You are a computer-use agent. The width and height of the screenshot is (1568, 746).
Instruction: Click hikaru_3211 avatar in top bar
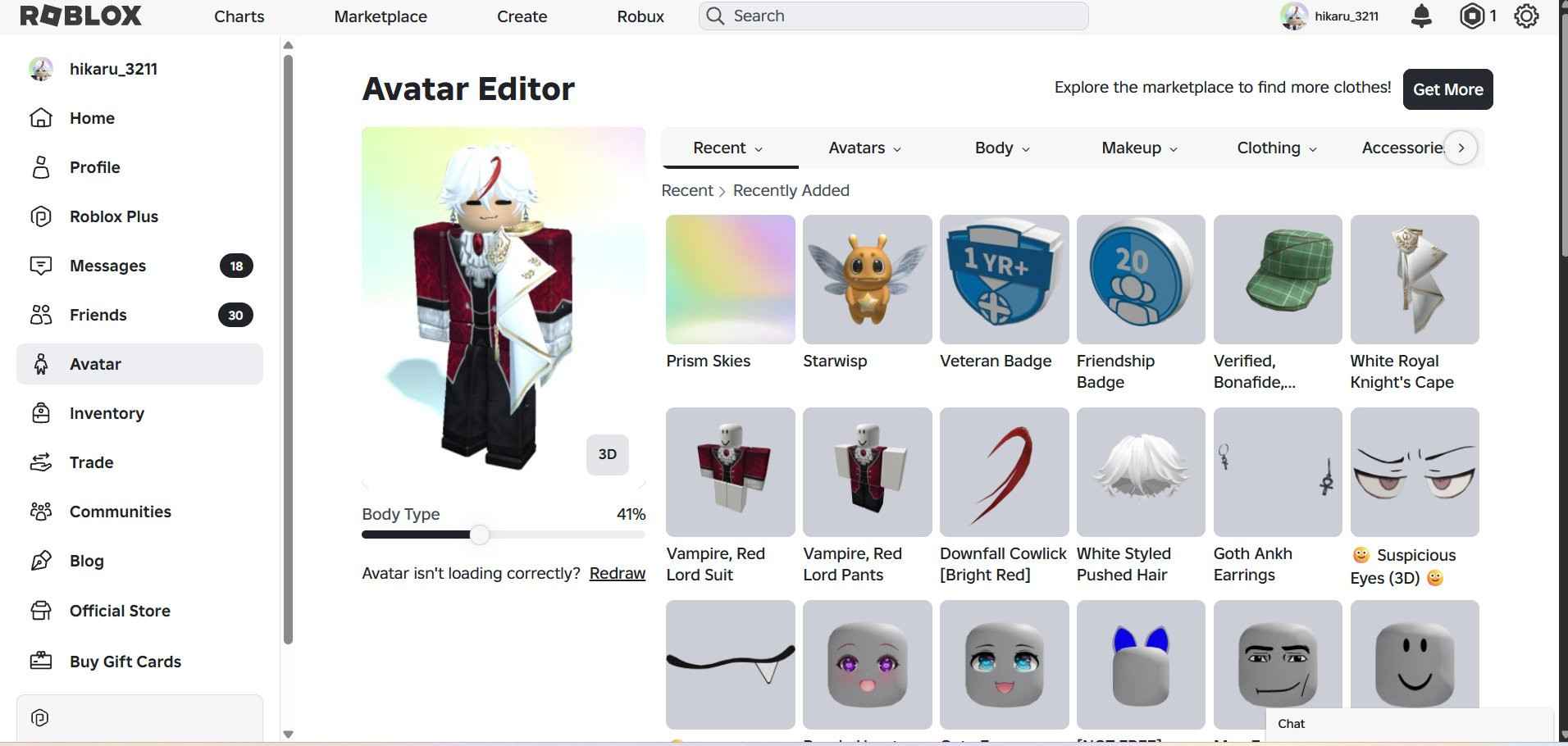click(1293, 16)
